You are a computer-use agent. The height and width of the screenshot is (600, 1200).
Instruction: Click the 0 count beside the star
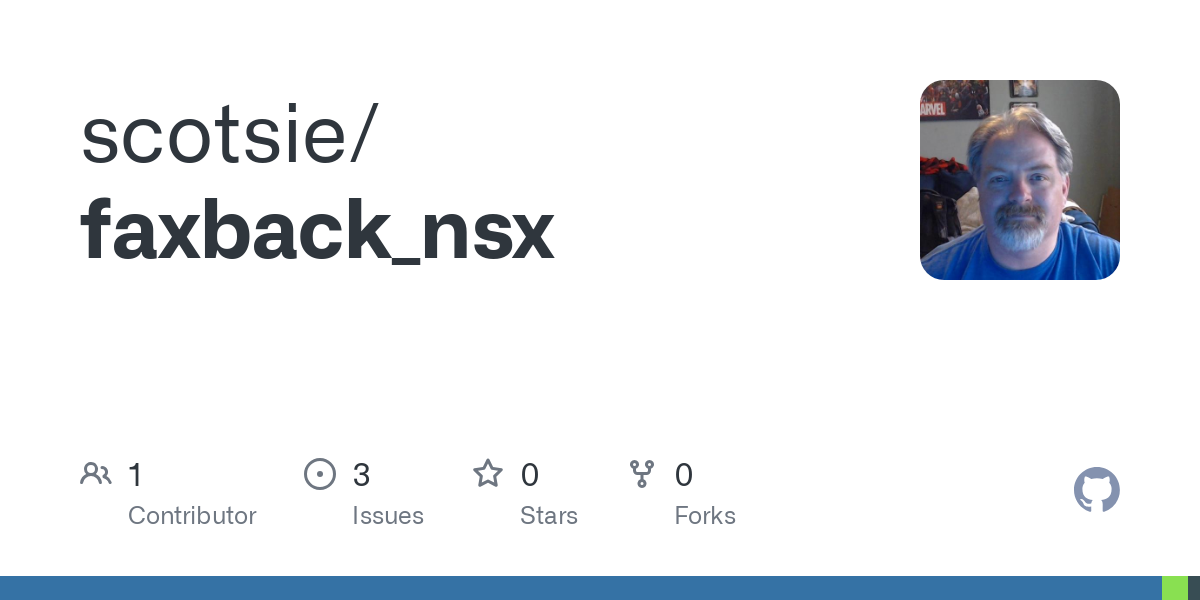[530, 475]
